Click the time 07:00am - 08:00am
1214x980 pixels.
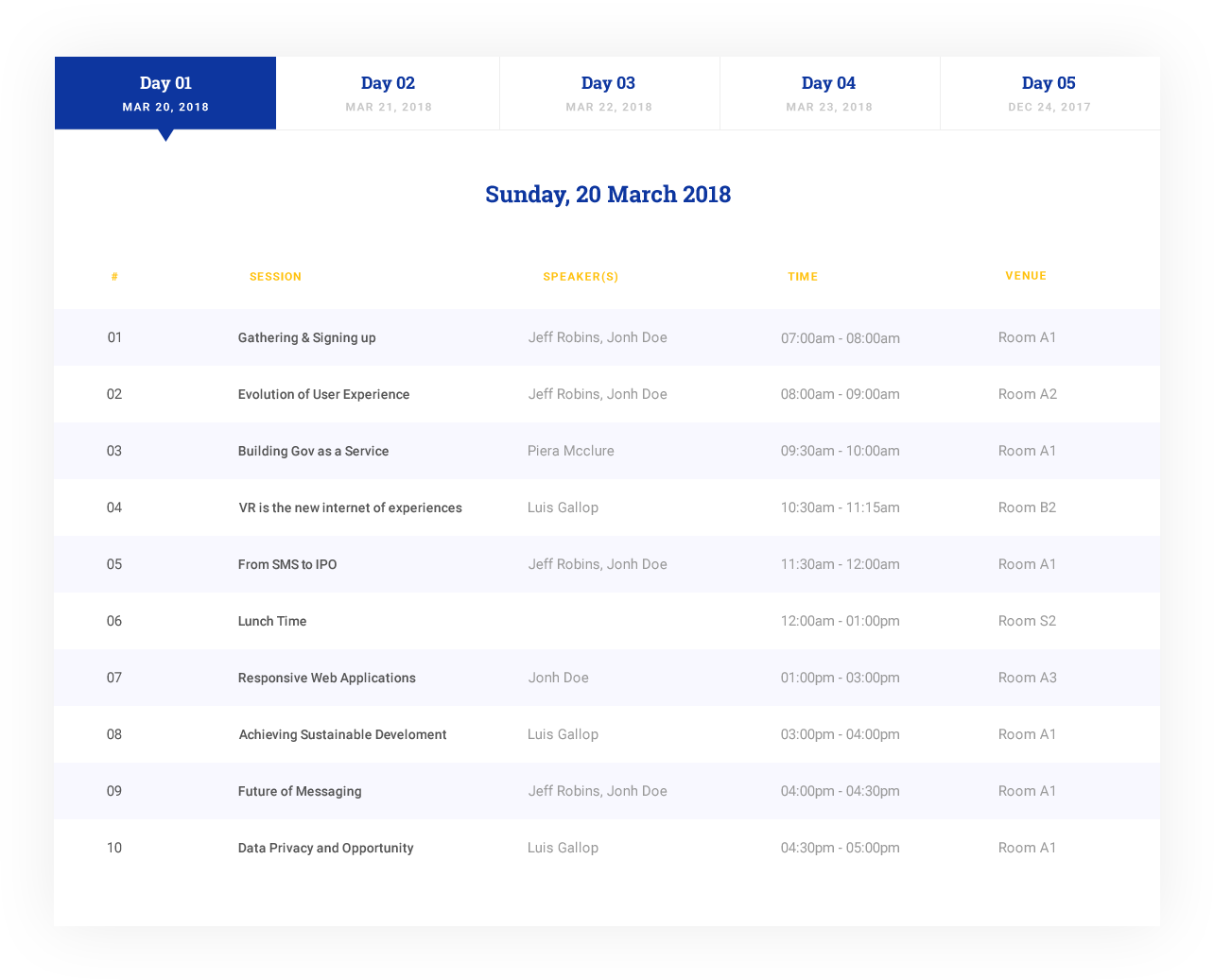pos(841,337)
